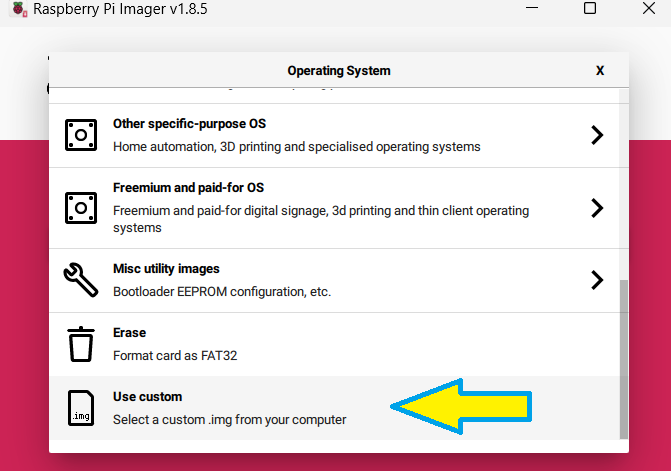Click the OS list vertical scrollbar thumb
Image resolution: width=671 pixels, height=471 pixels.
625,358
